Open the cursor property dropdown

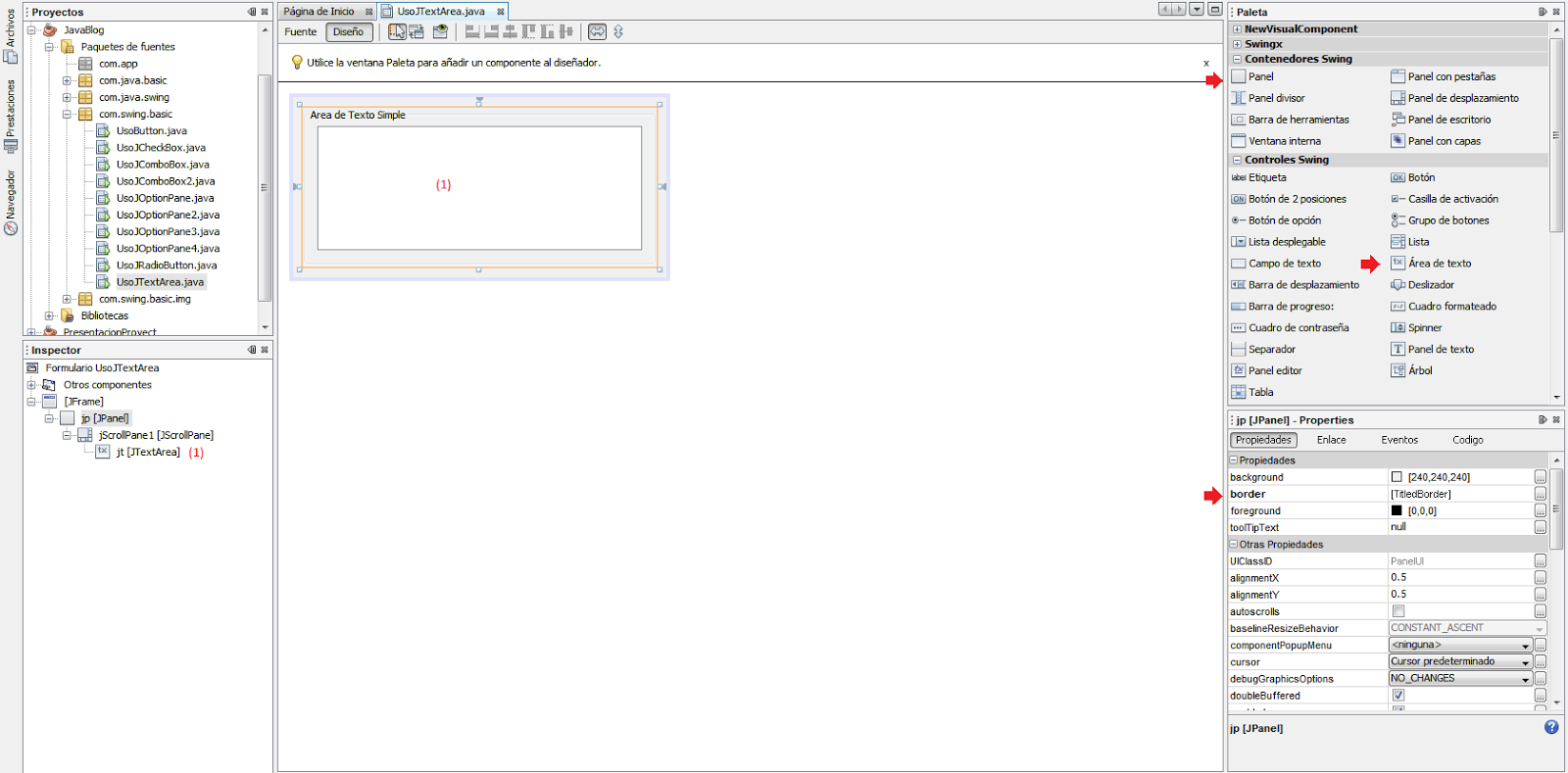[x=1460, y=661]
